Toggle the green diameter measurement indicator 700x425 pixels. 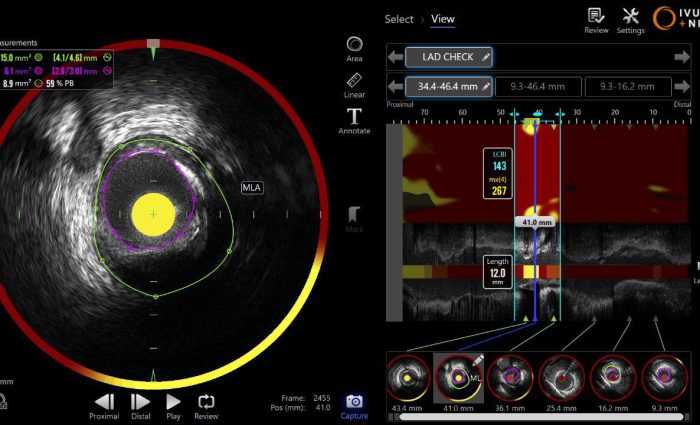pos(107,58)
